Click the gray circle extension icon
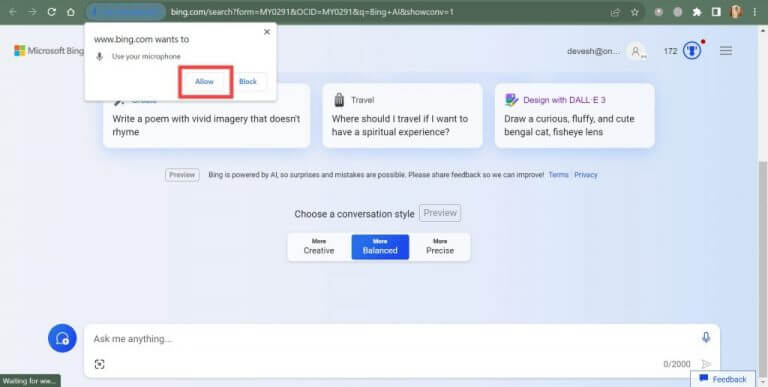Screen dimensions: 768x387 coord(678,12)
